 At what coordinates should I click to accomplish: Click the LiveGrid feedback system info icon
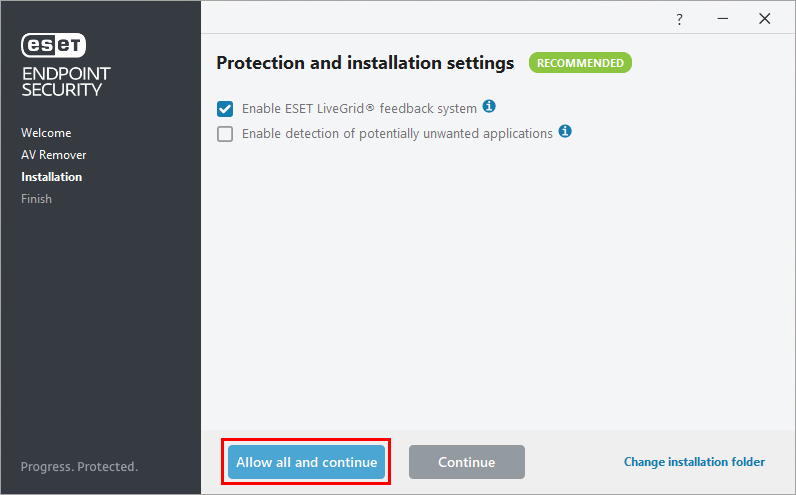point(489,106)
